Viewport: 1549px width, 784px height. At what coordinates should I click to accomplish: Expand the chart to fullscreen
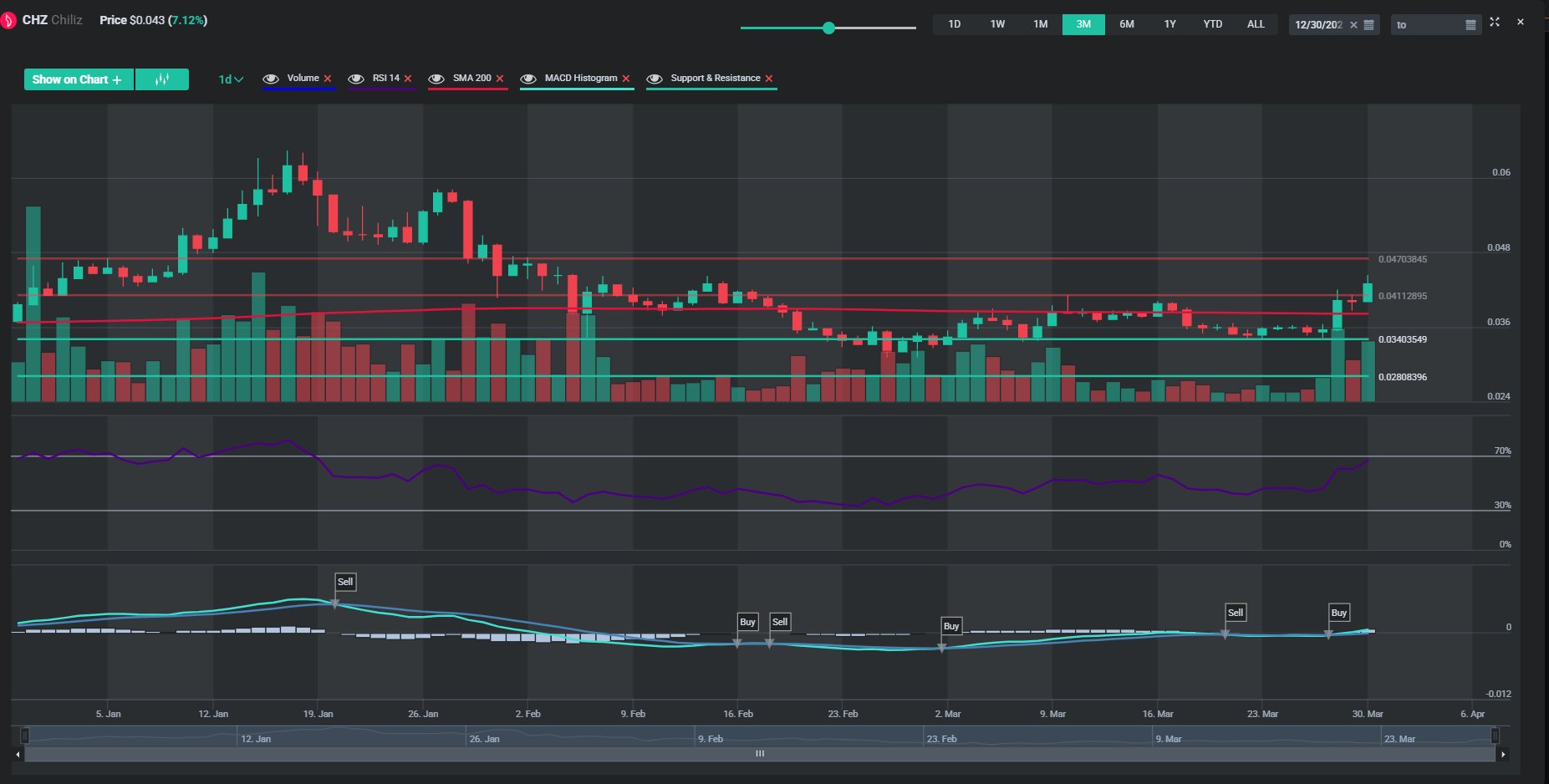coord(1495,23)
